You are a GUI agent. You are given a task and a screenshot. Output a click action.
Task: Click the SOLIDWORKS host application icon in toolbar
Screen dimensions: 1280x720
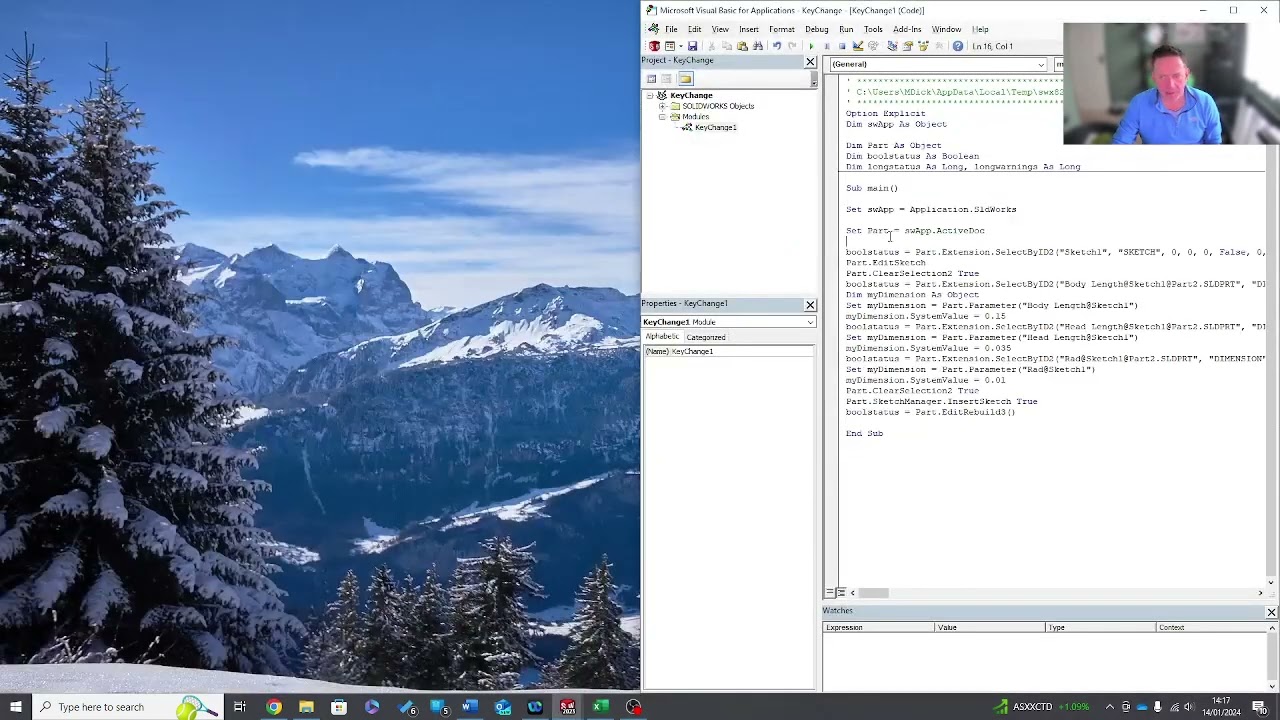click(654, 46)
